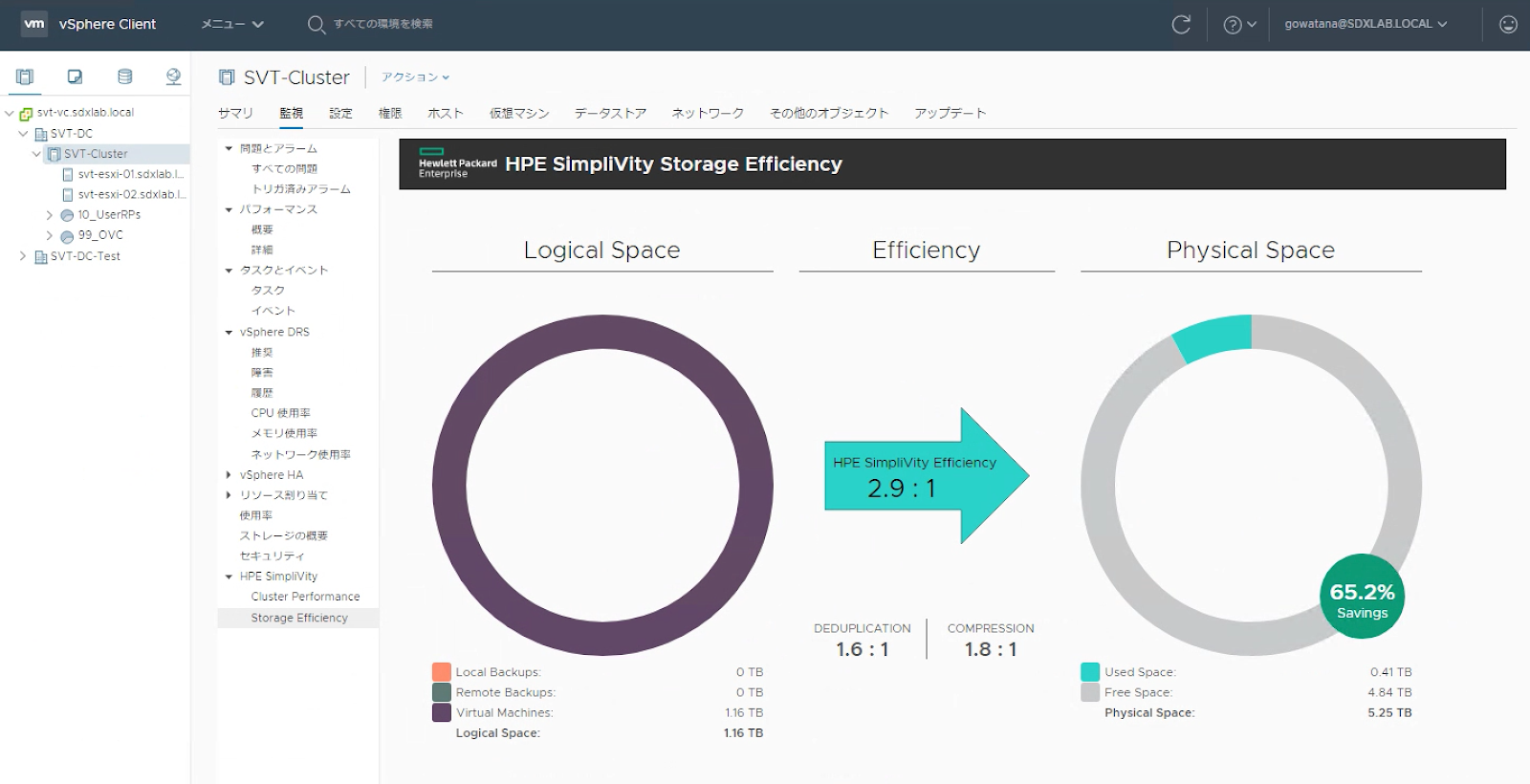Click the Used Space teal legend swatch
The width and height of the screenshot is (1530, 784).
point(1090,672)
